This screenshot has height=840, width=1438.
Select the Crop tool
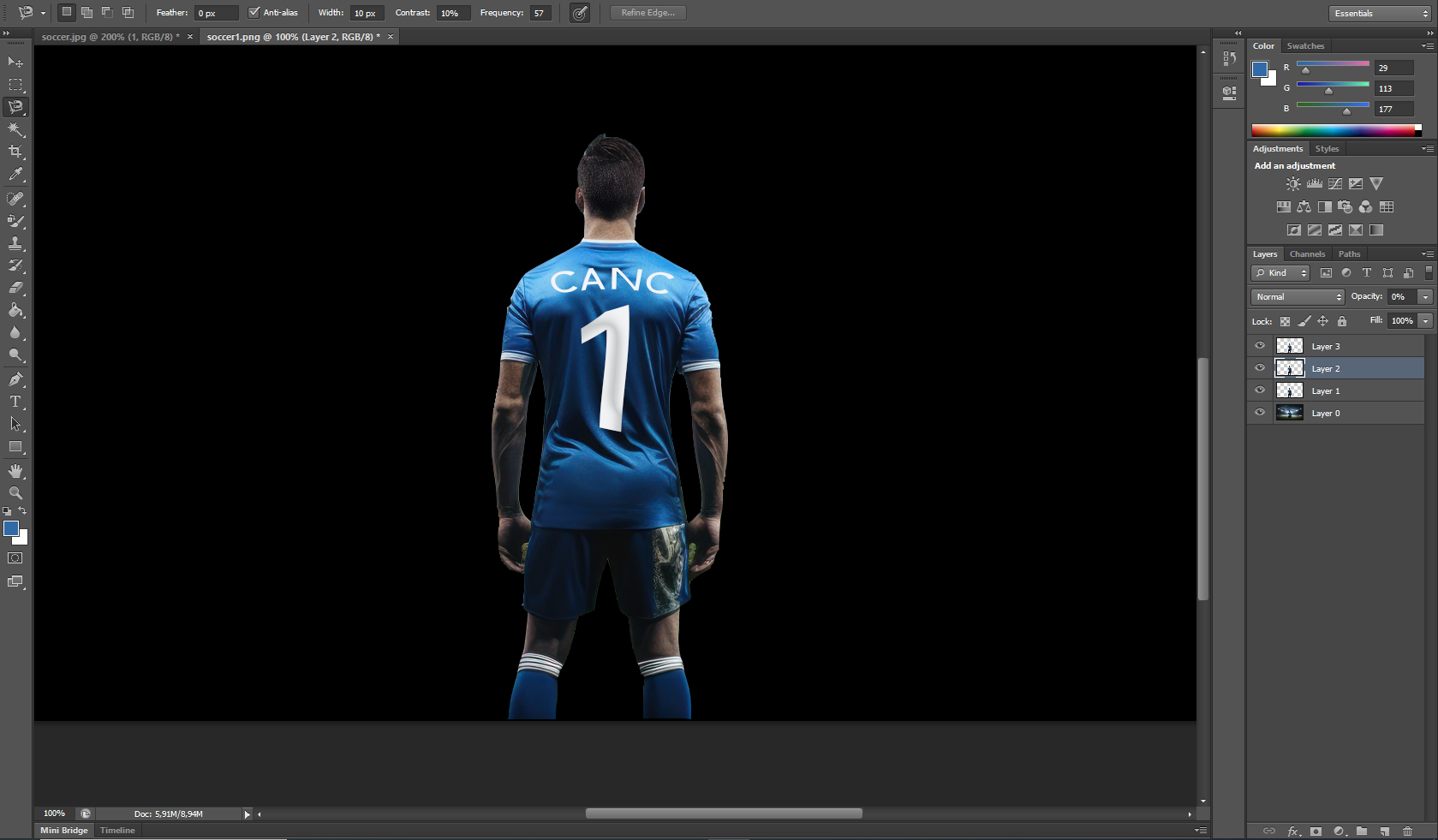[15, 152]
